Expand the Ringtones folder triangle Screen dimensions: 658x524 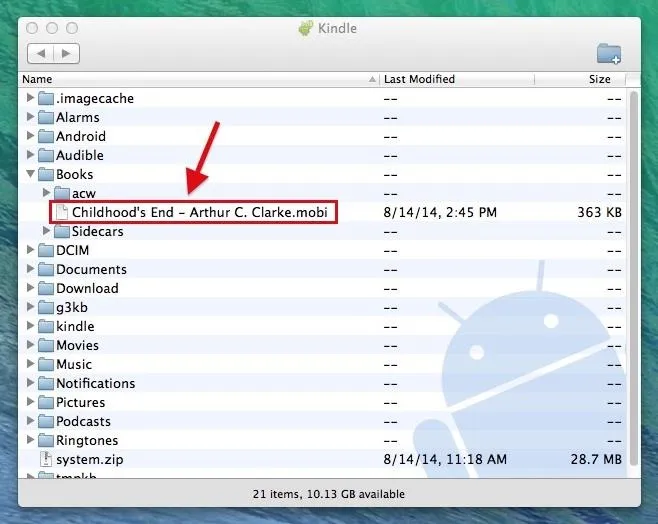[30, 440]
